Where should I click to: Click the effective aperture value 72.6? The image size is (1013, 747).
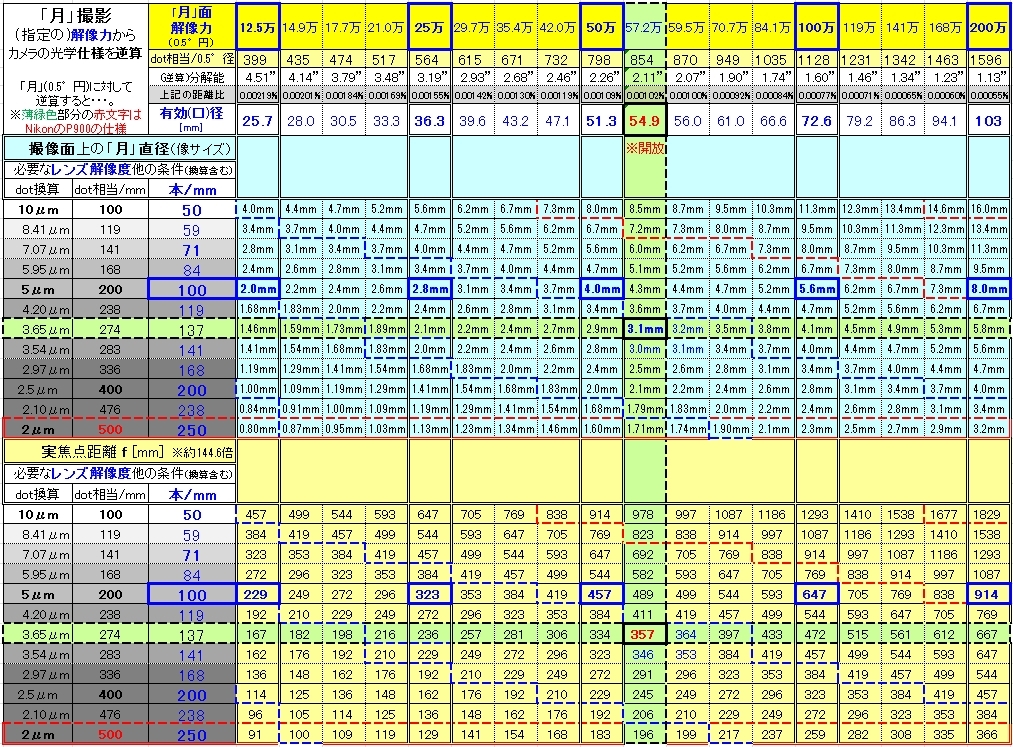coord(817,120)
